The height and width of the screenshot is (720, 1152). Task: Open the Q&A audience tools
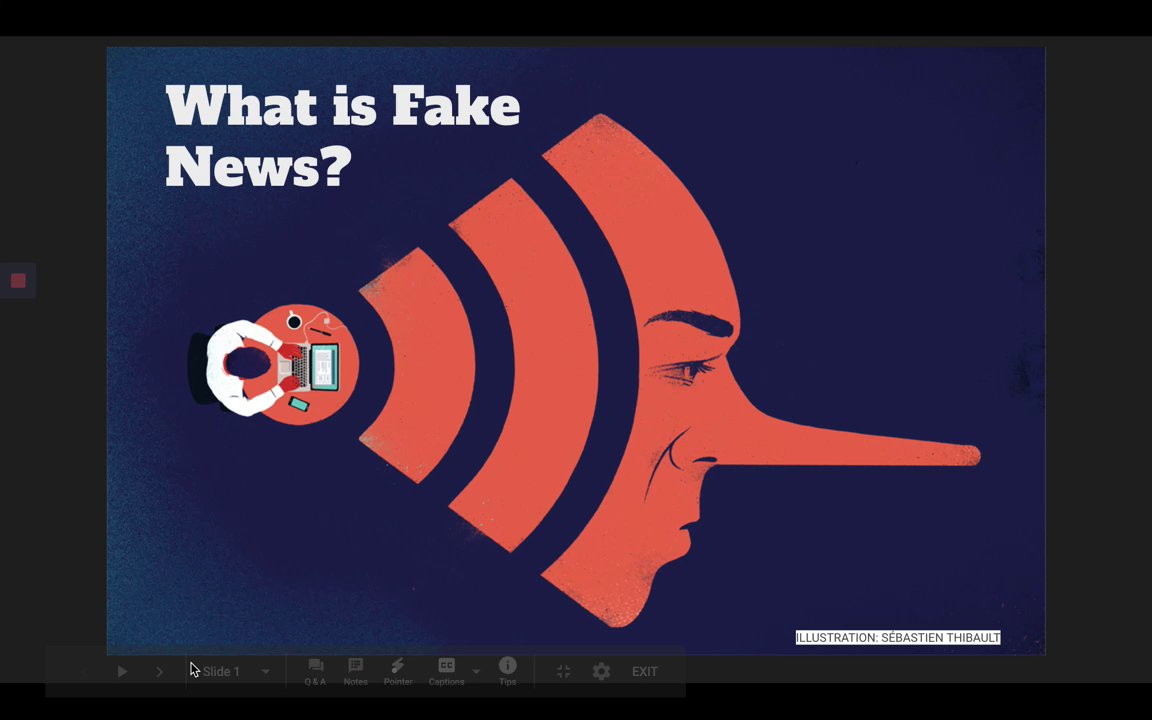[x=315, y=672]
